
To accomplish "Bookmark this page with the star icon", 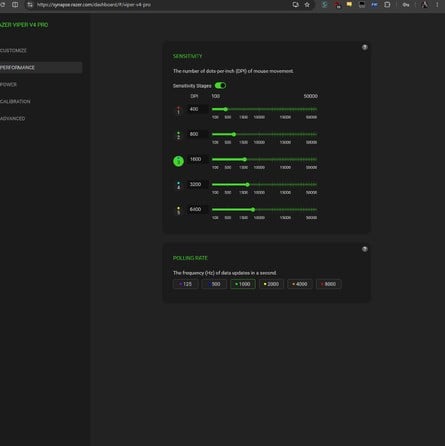I will 307,5.
